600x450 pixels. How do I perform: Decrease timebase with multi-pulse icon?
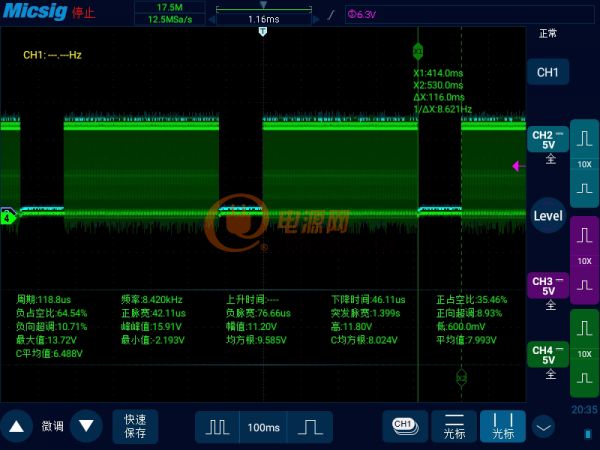[217, 427]
